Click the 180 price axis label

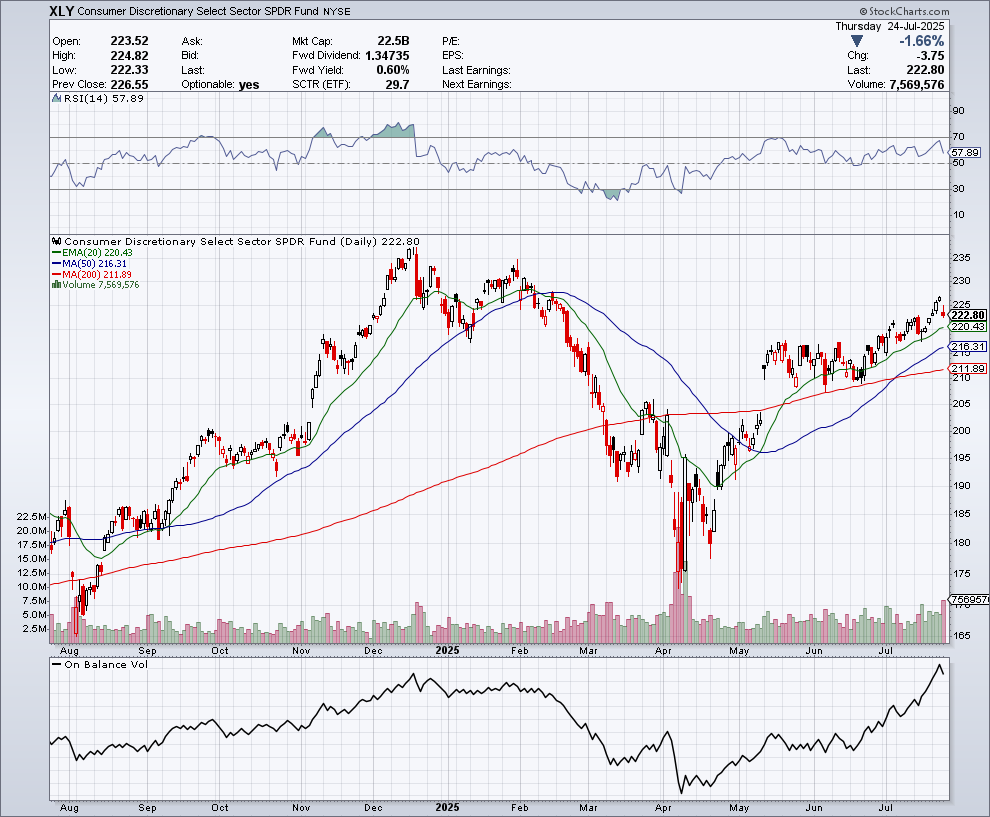(962, 543)
